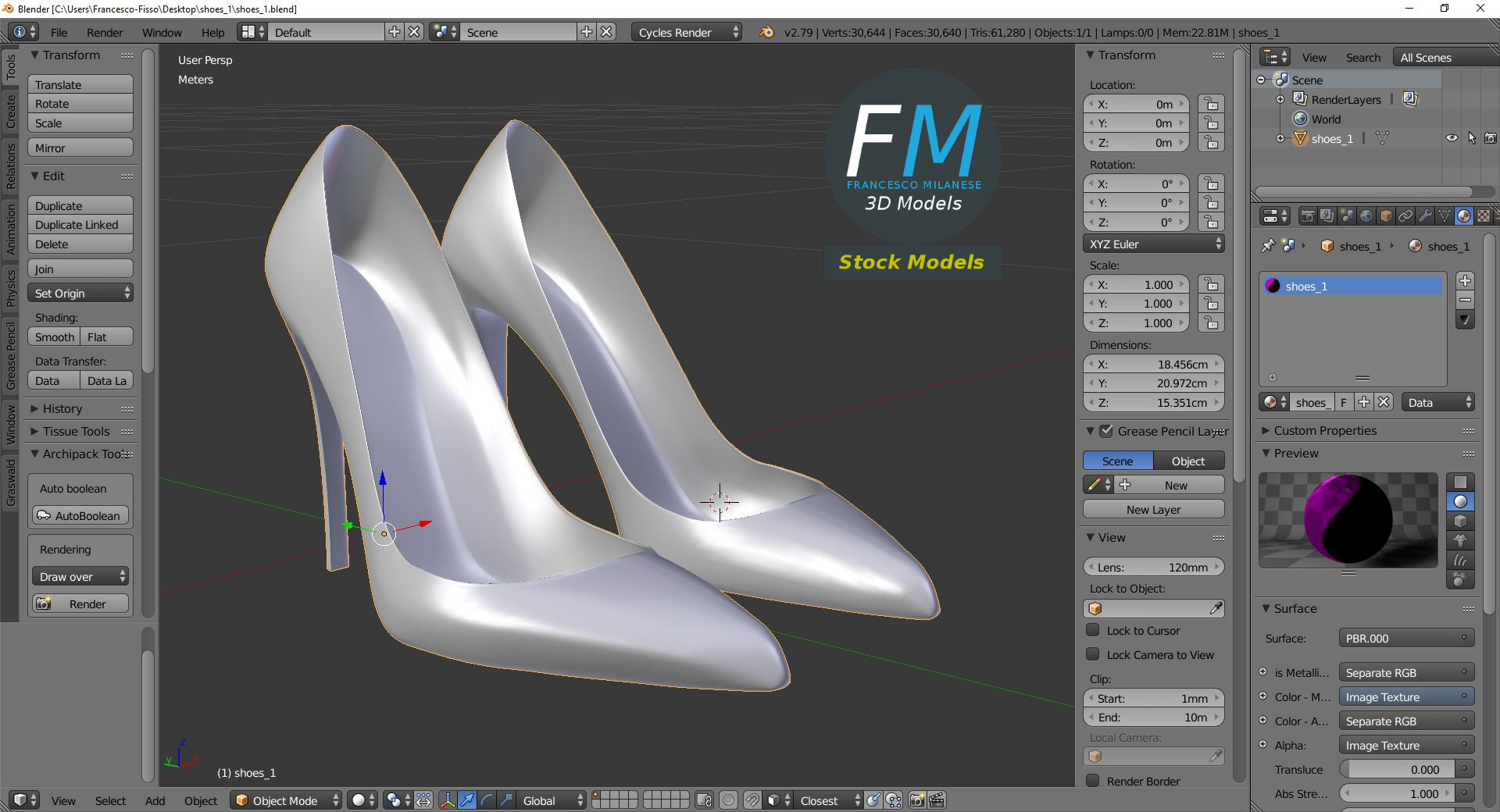This screenshot has height=812, width=1500.
Task: Open the Window menu
Action: click(162, 32)
